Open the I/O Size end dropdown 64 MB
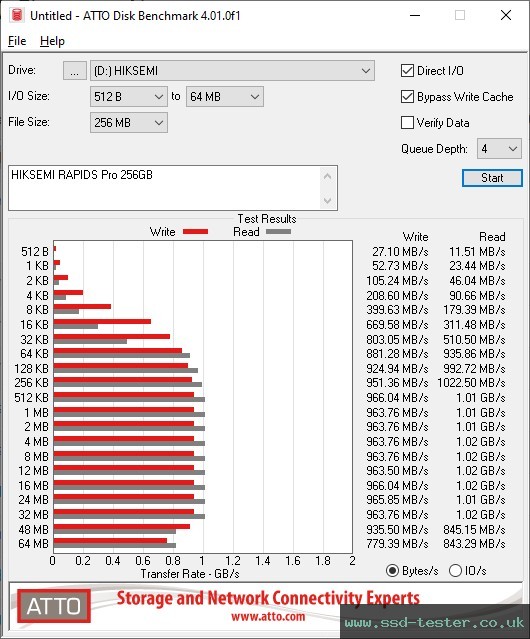Screen dimensions: 530x639 point(224,97)
